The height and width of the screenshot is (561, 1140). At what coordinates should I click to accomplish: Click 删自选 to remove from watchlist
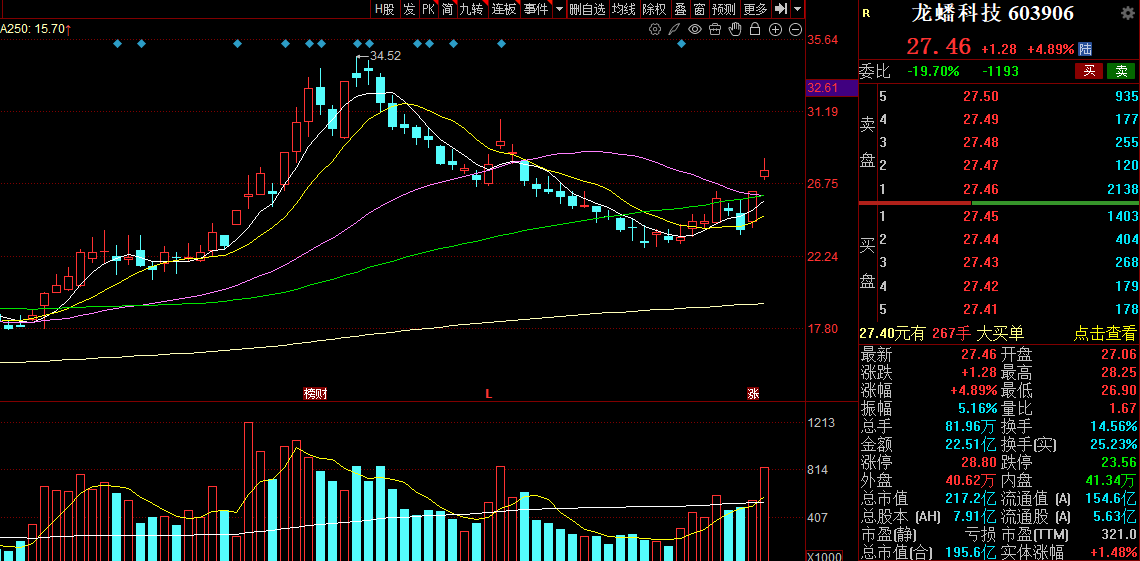point(587,9)
